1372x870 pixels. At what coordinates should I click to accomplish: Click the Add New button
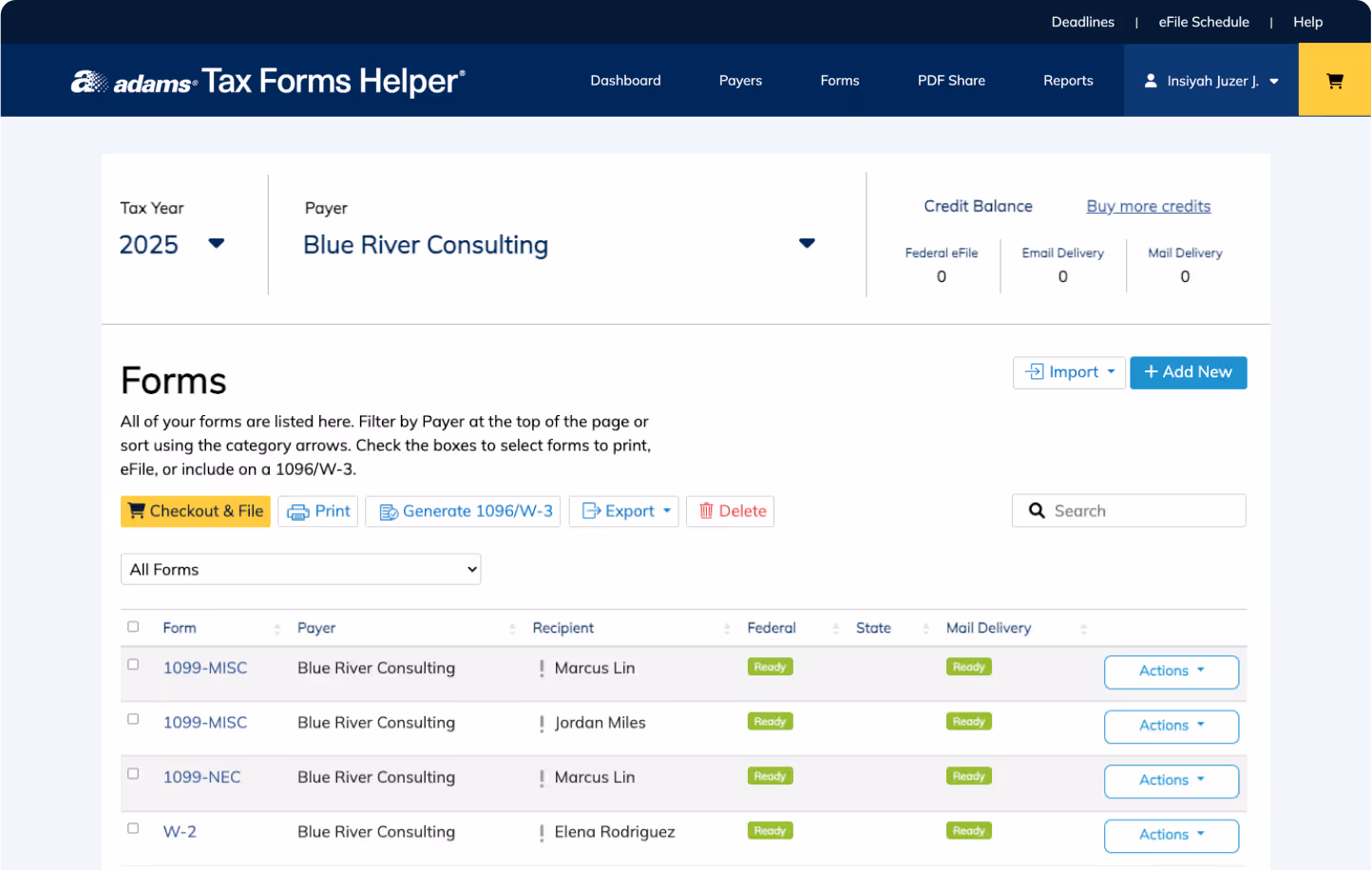coord(1188,372)
